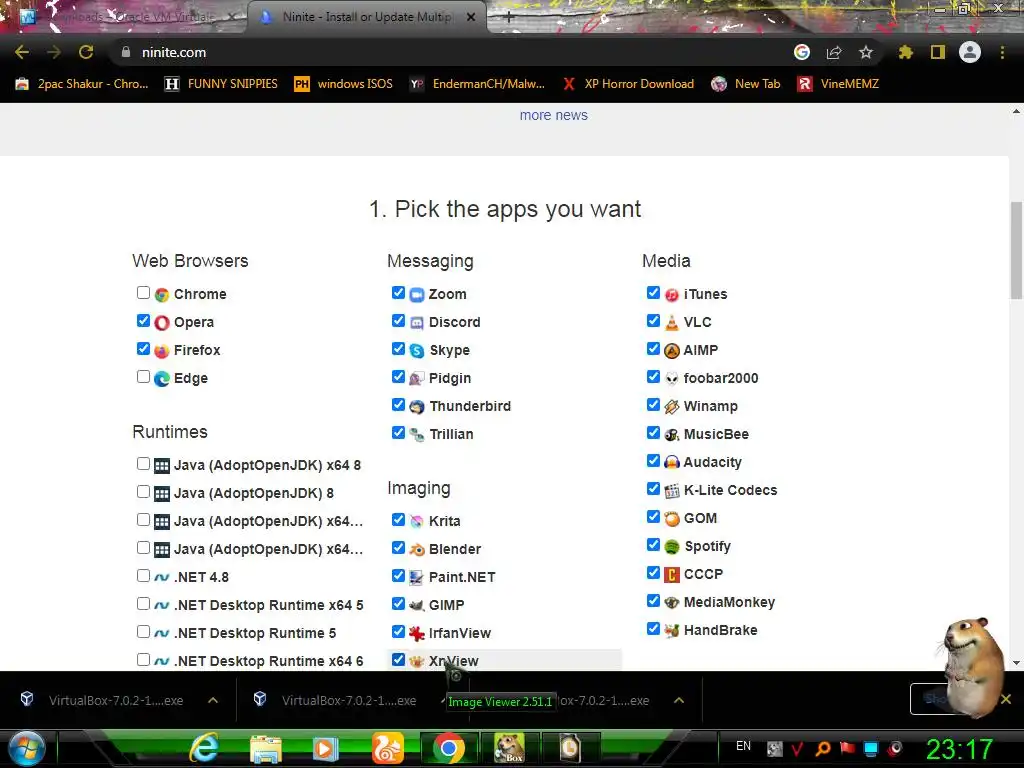Open the XP Horror Download bookmark

click(628, 84)
